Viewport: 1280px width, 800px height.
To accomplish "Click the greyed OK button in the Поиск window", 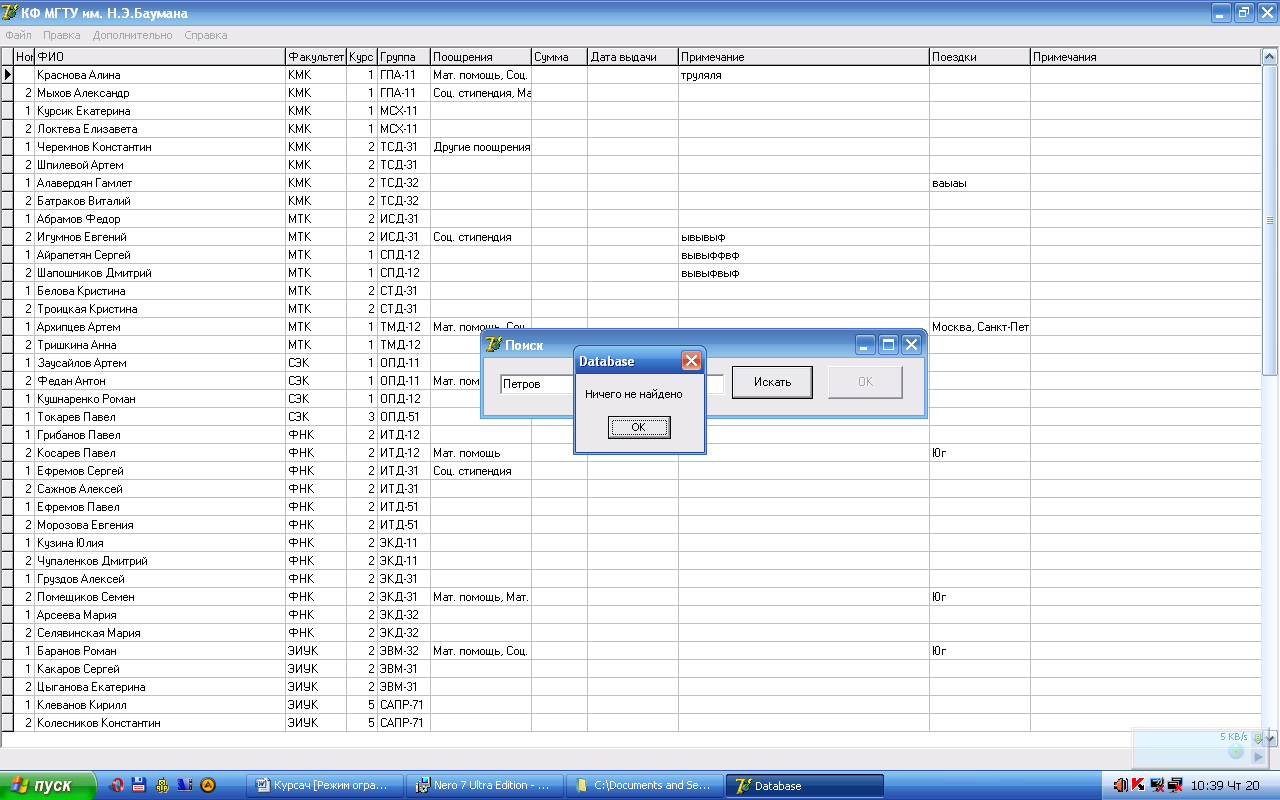I will pos(865,382).
